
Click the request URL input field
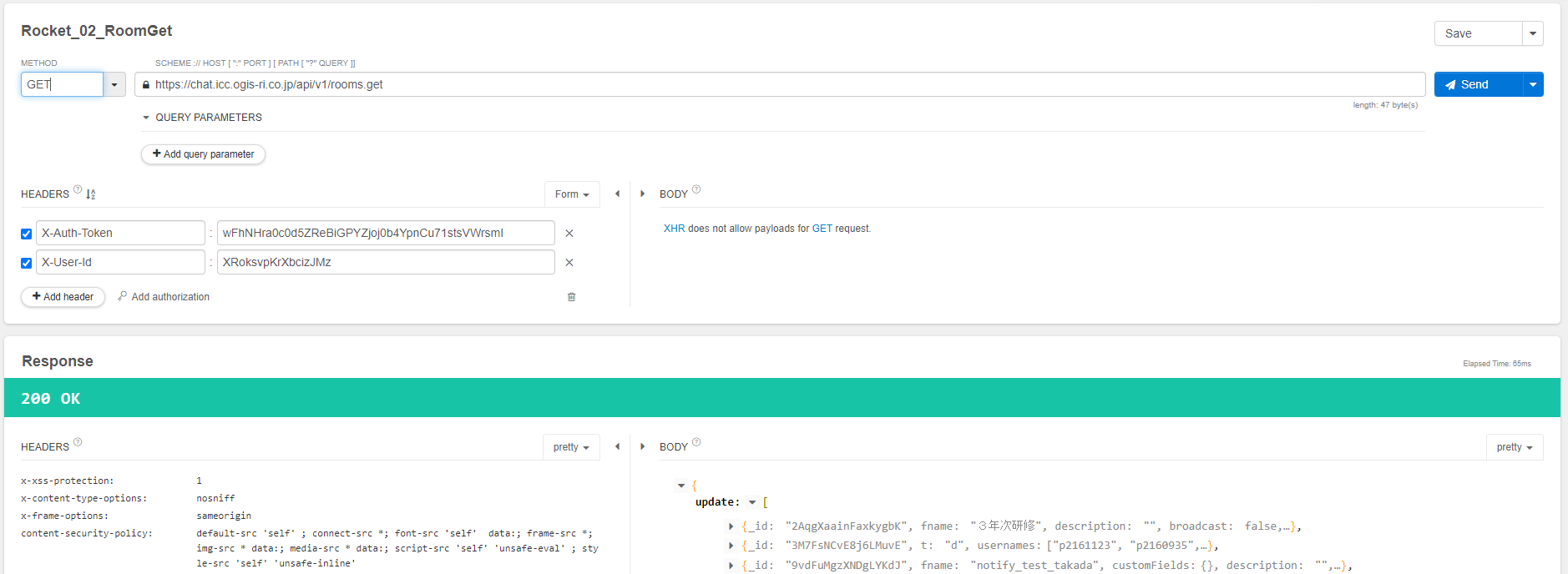tap(776, 84)
